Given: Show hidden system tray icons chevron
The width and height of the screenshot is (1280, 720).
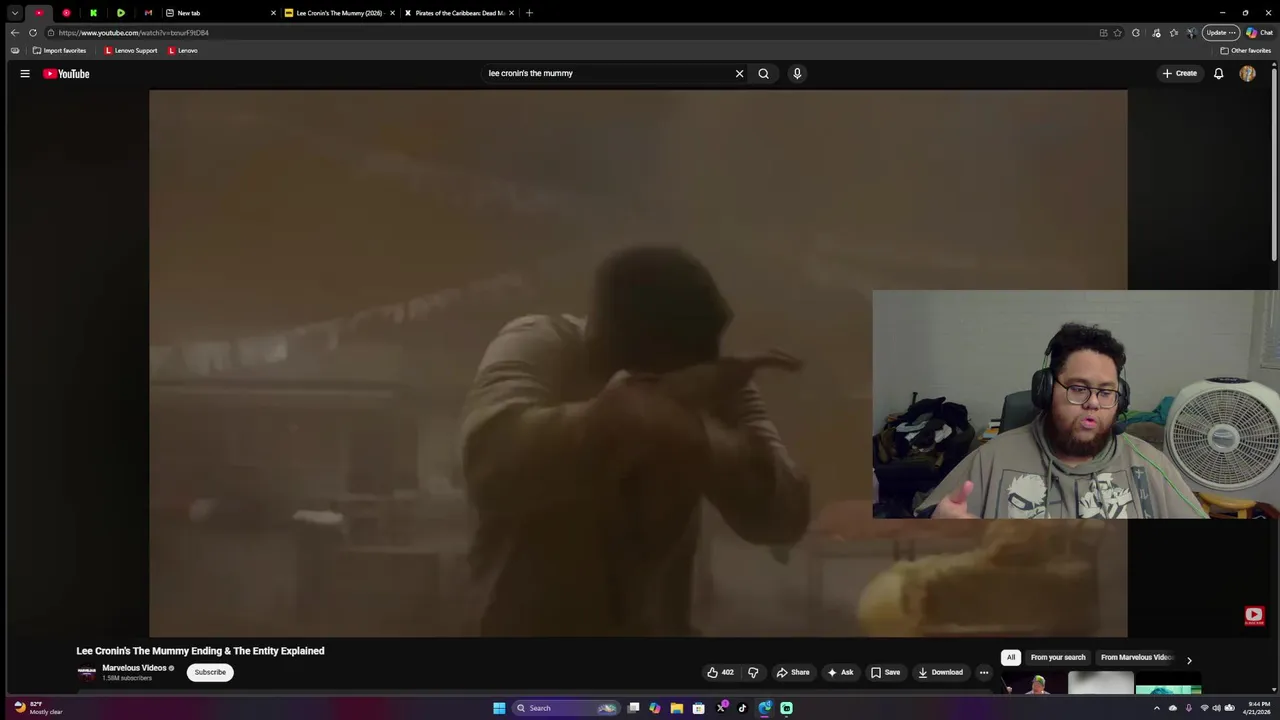Looking at the screenshot, I should click(x=1157, y=708).
